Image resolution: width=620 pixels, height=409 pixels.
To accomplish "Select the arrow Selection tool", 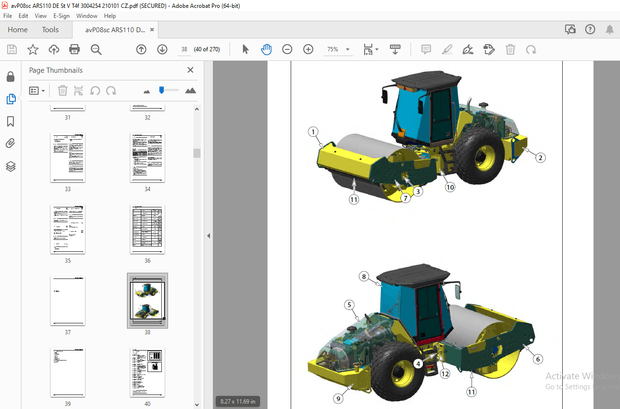I will (x=246, y=49).
